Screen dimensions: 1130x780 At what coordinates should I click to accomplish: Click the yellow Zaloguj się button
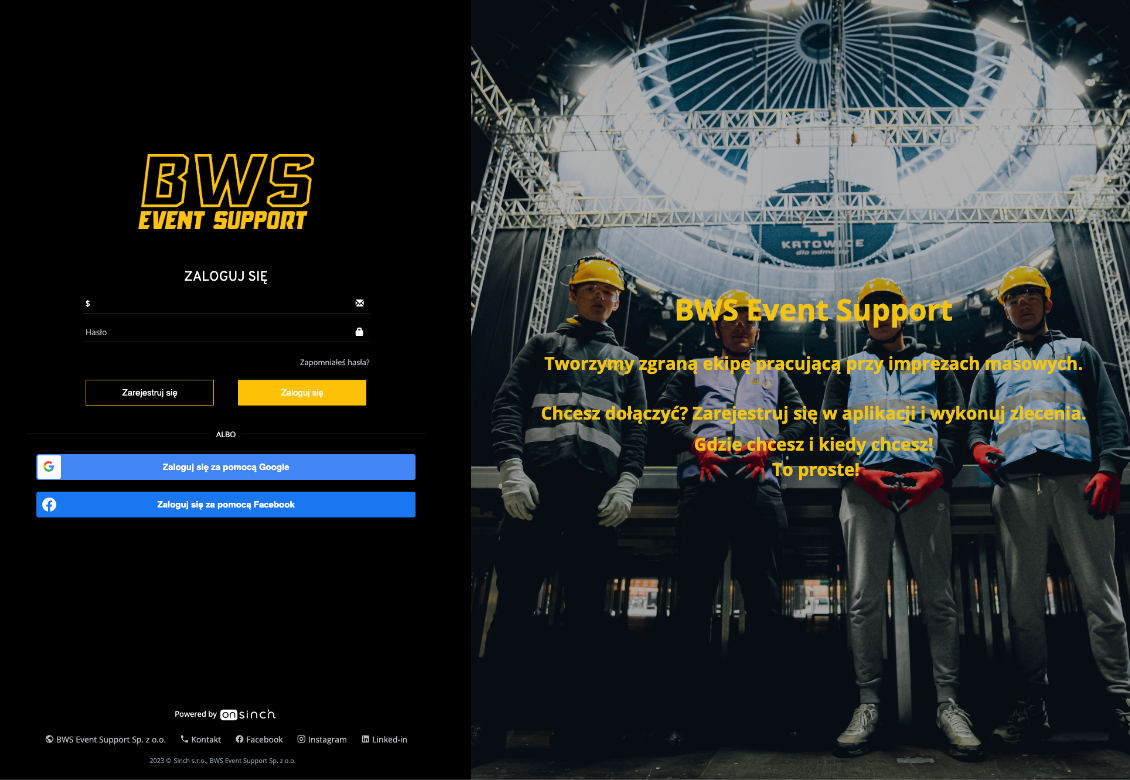click(302, 393)
